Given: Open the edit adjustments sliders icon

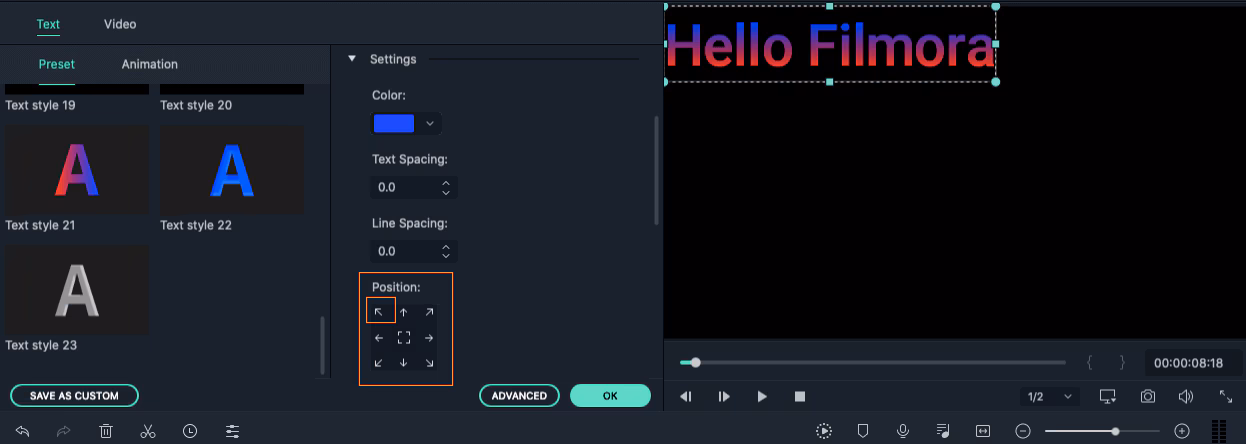Looking at the screenshot, I should [x=233, y=431].
